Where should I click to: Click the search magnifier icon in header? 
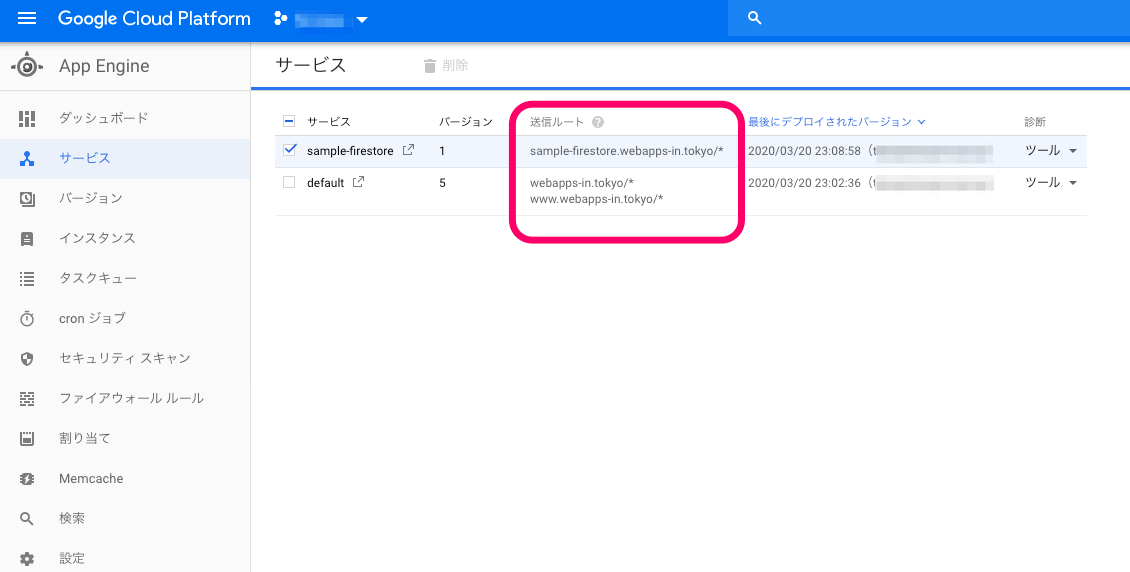(755, 18)
